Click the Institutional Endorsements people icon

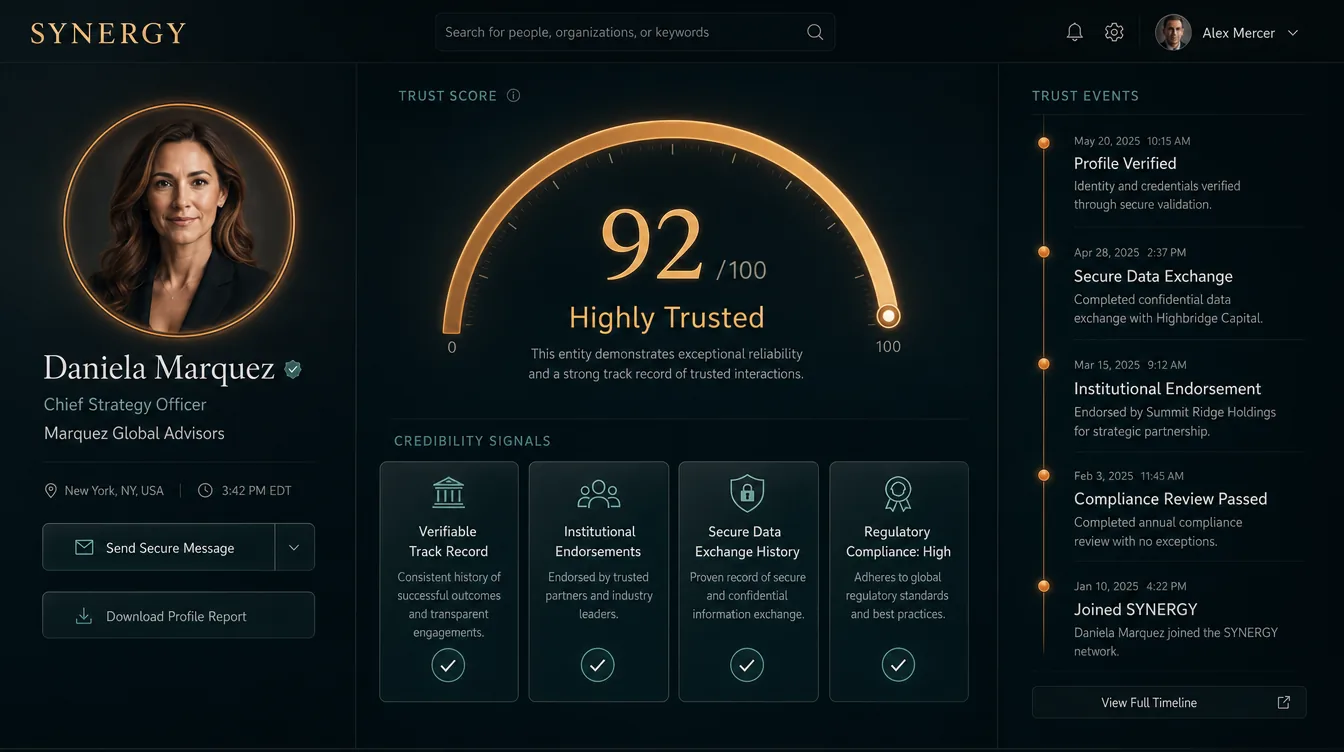tap(598, 493)
